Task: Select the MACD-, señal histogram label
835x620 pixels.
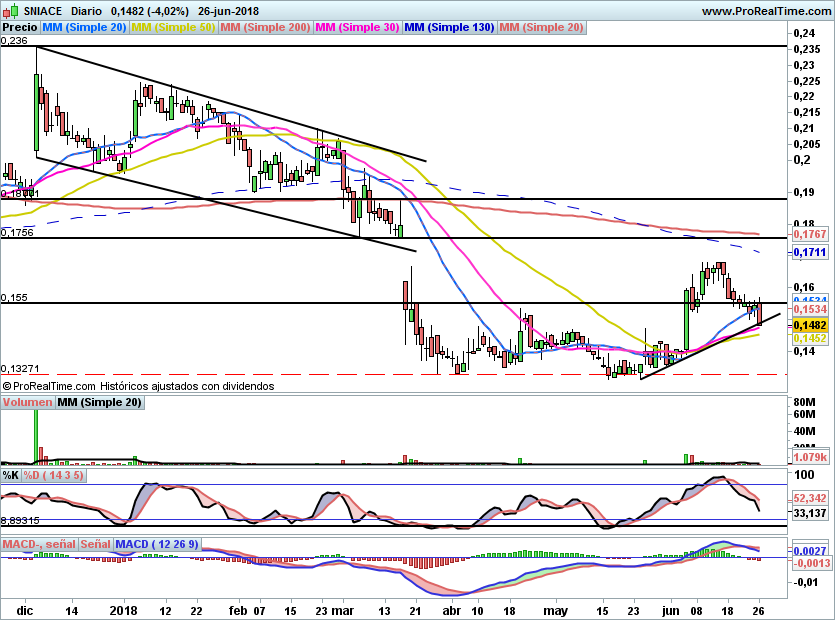Action: pyautogui.click(x=39, y=544)
